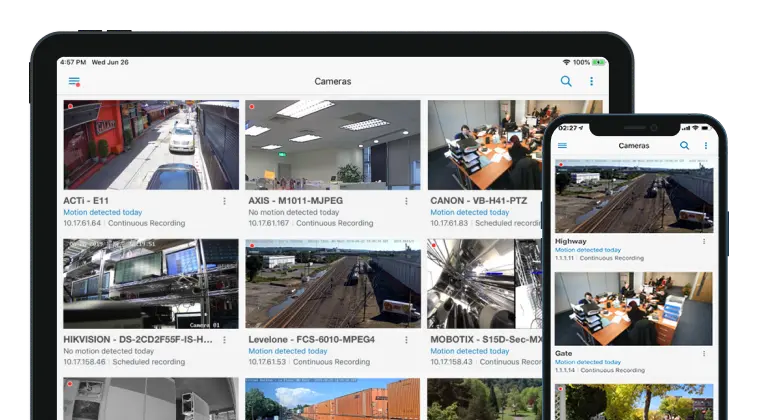Open Highway camera preview on phone

pos(633,196)
